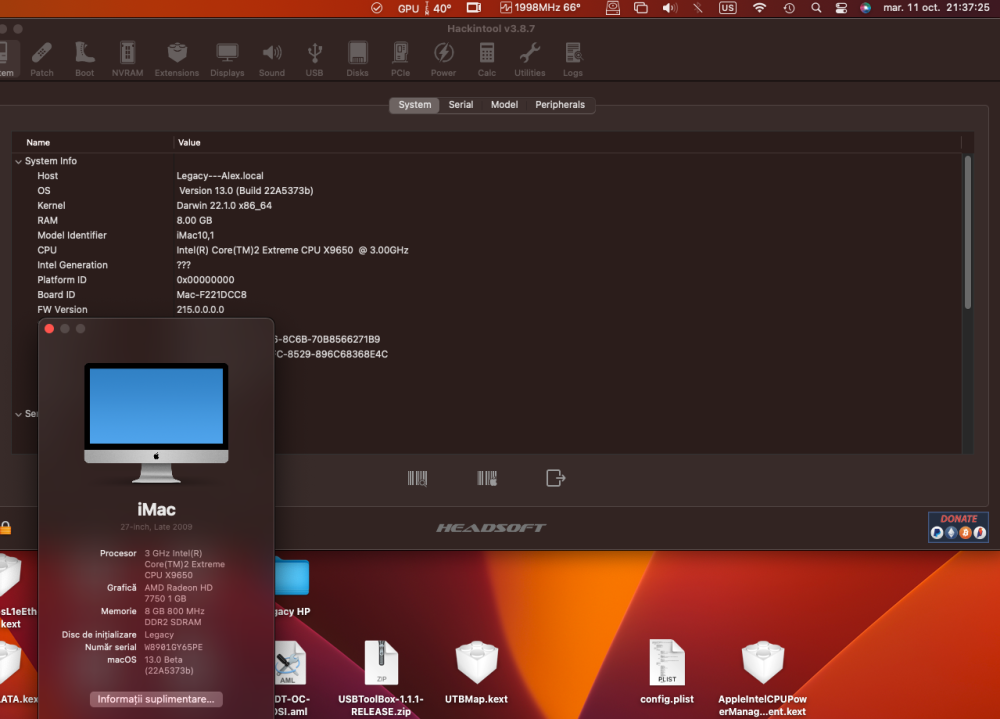The image size is (1000, 719).
Task: Collapse the System Info tree group
Action: tap(18, 161)
